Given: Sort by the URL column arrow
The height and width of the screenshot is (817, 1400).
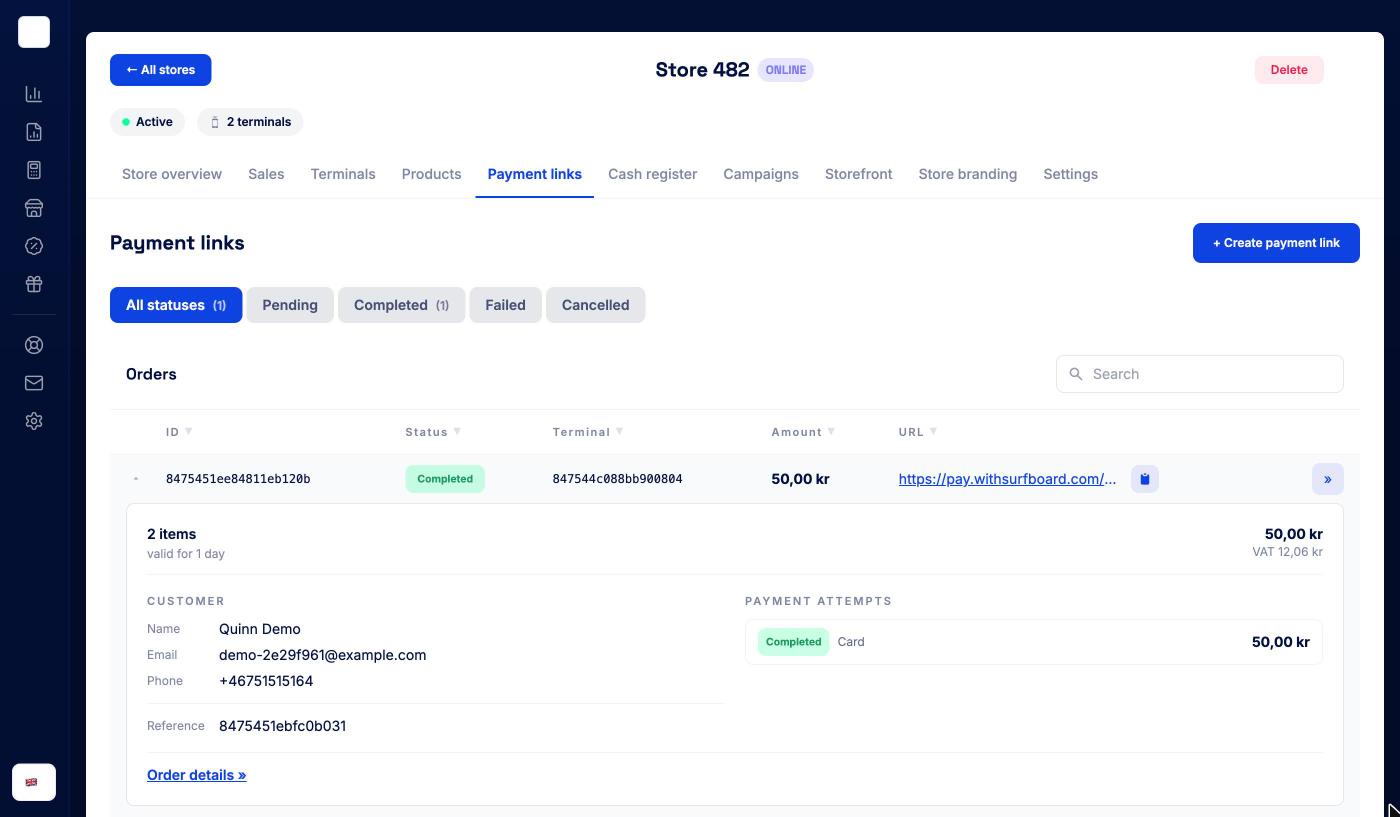Looking at the screenshot, I should coord(934,431).
